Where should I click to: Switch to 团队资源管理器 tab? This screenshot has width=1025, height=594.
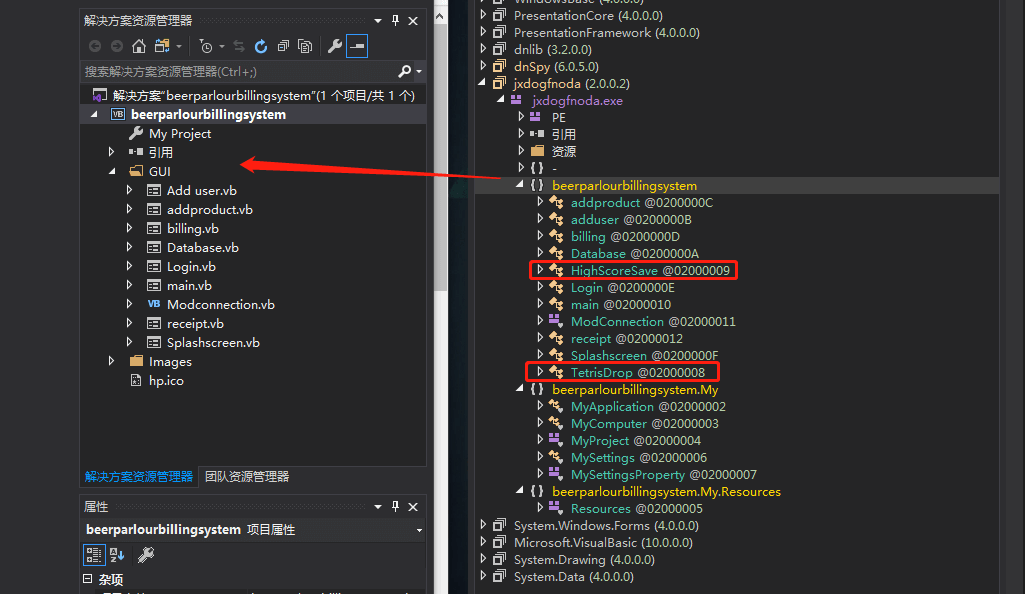[x=247, y=476]
